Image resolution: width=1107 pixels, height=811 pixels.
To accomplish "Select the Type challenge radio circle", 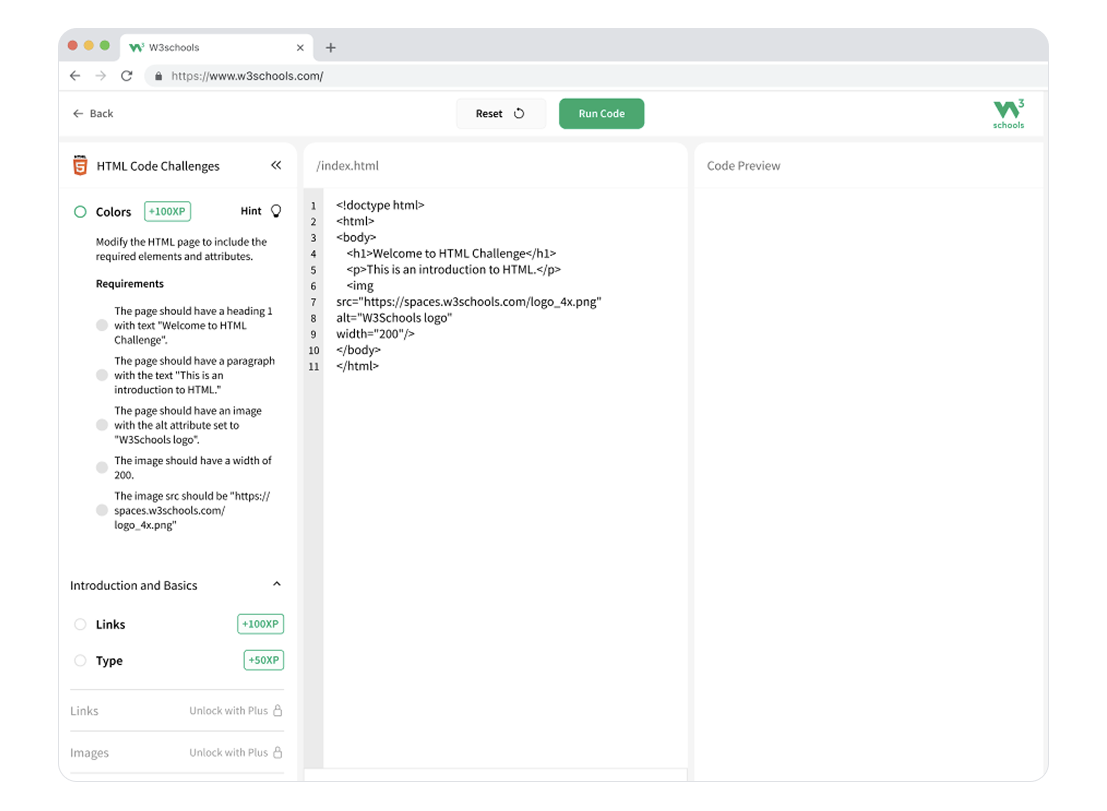I will (x=80, y=661).
